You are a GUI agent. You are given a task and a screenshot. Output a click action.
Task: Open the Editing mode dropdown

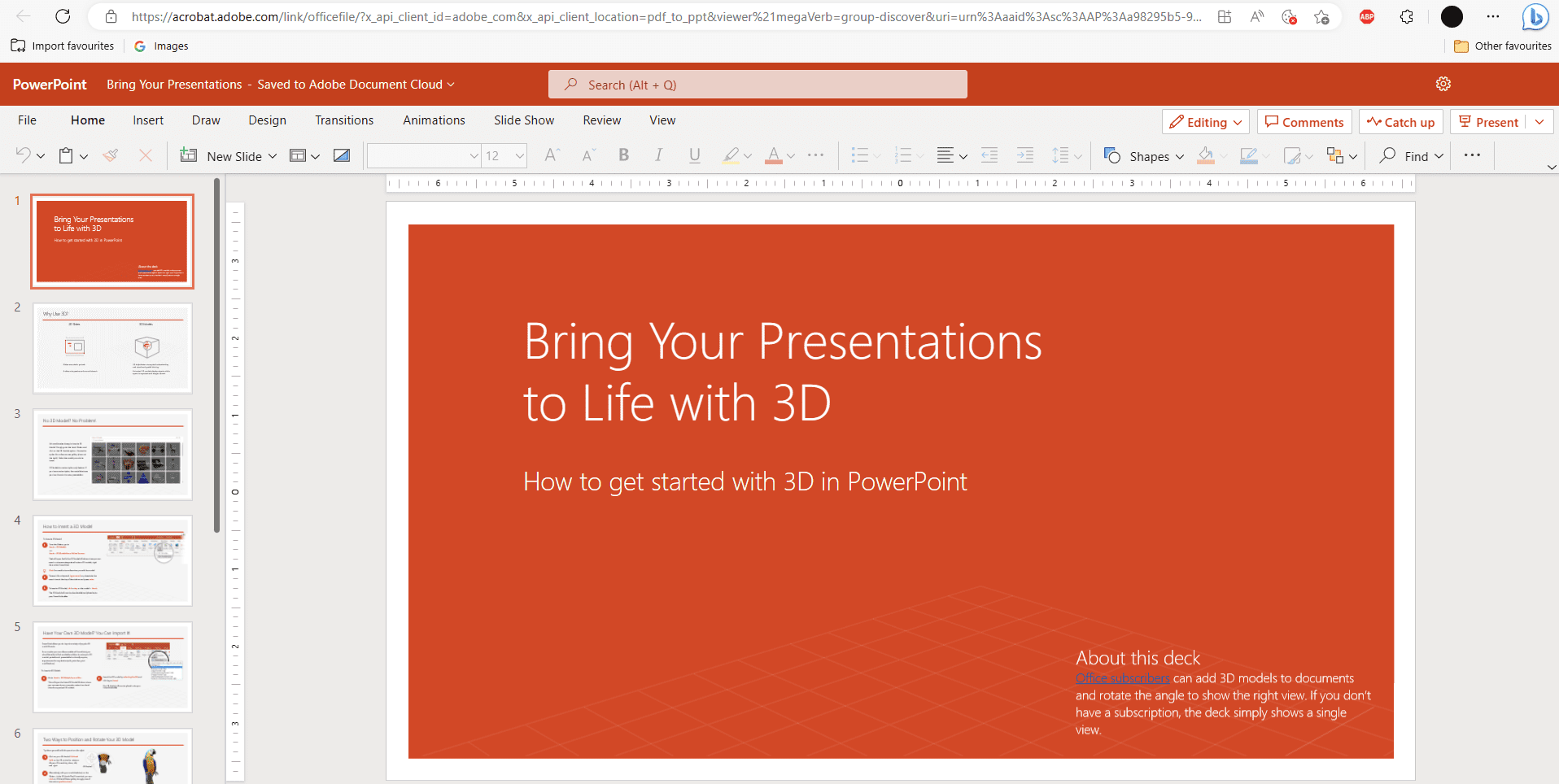[1206, 122]
